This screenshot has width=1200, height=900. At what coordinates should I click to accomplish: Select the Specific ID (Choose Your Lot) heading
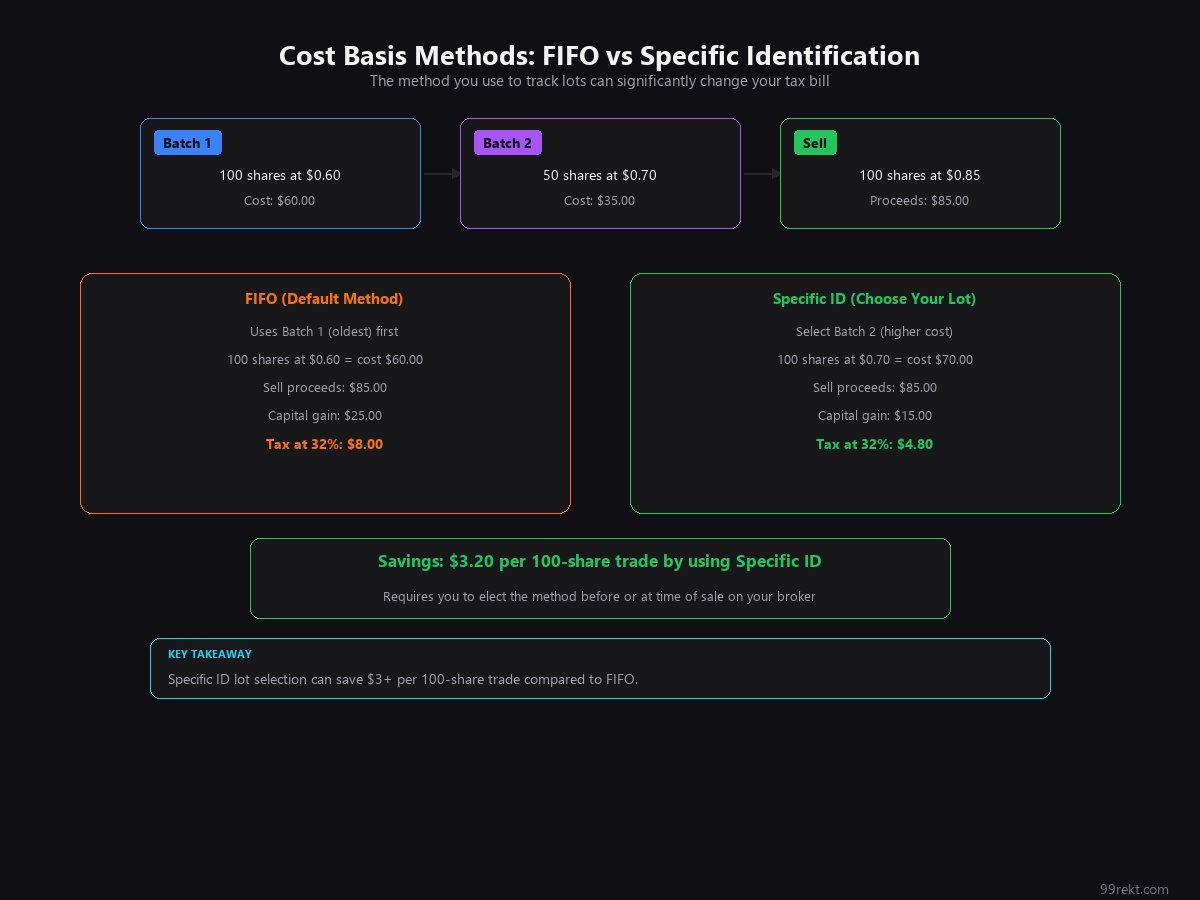click(874, 299)
